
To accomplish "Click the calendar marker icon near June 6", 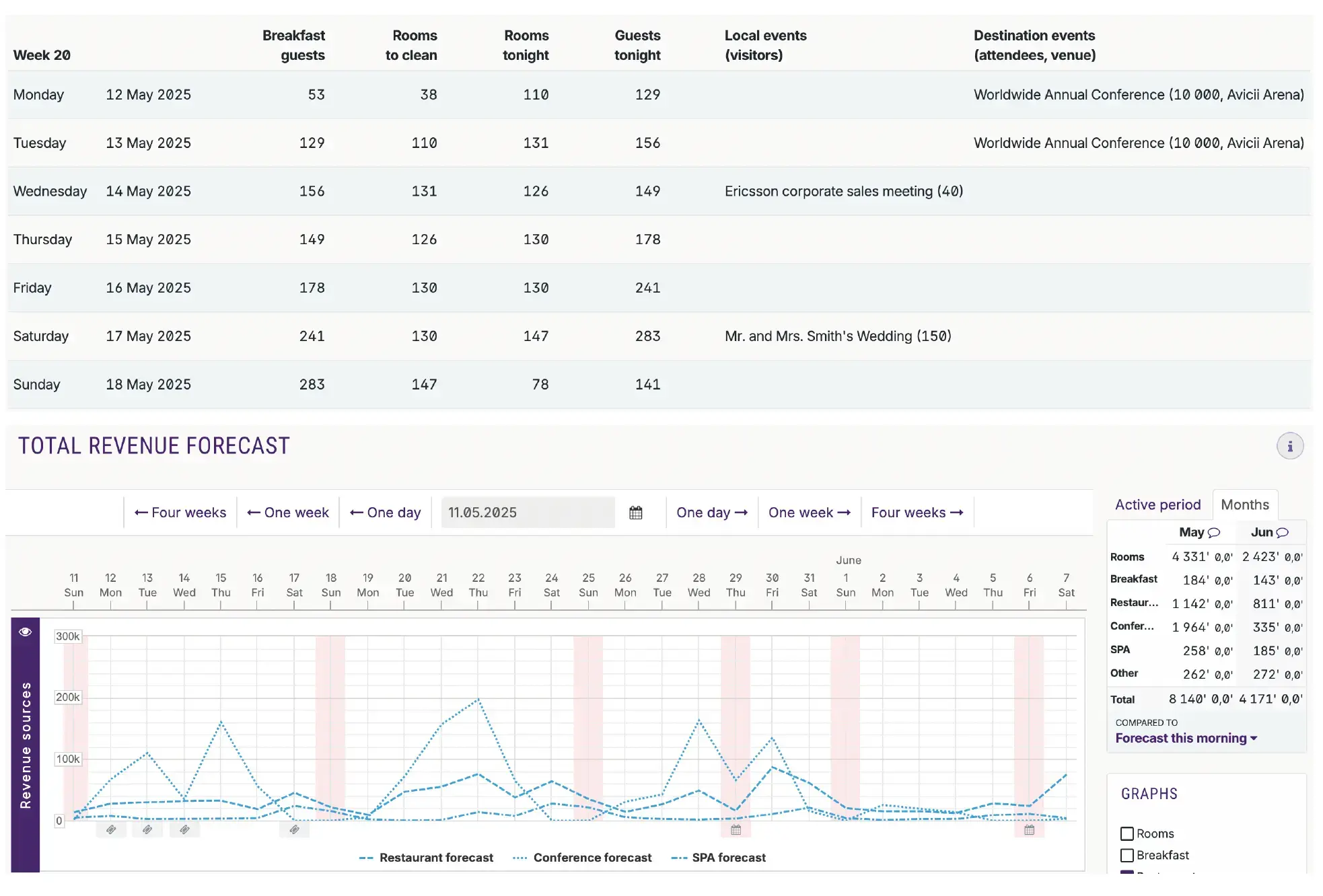I will 1030,830.
